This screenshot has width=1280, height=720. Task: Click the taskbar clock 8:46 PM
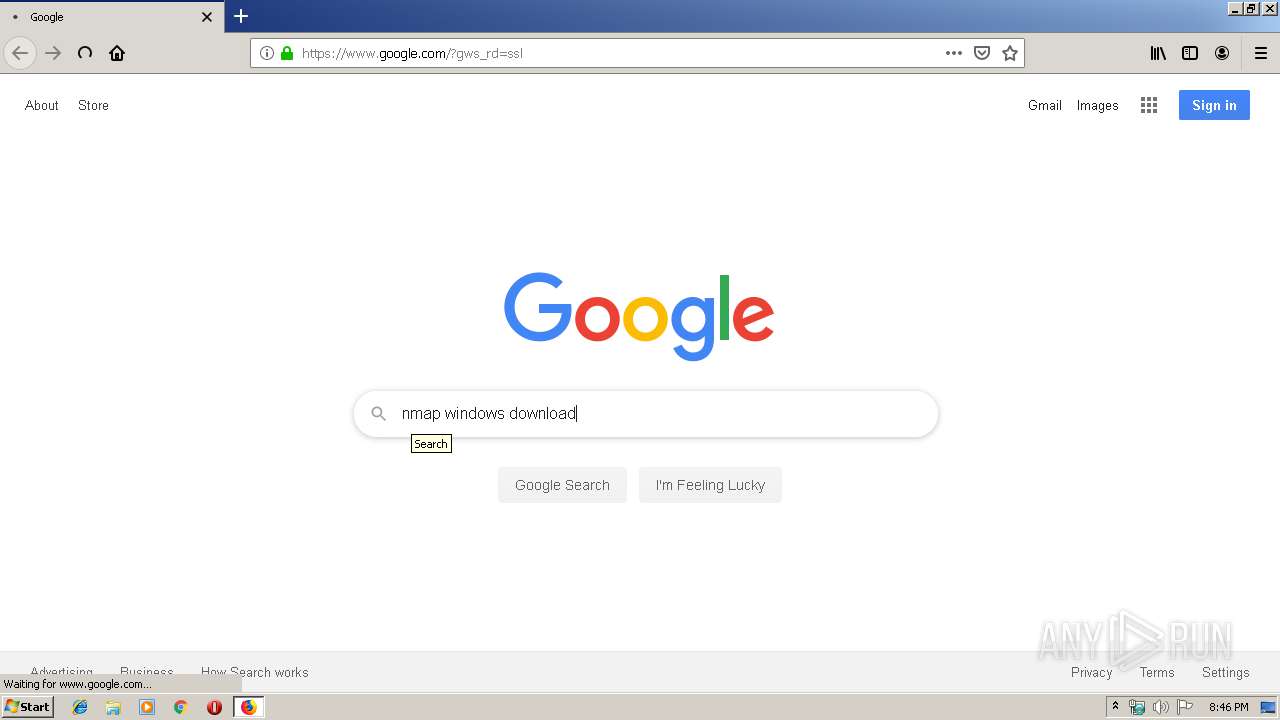click(1228, 707)
